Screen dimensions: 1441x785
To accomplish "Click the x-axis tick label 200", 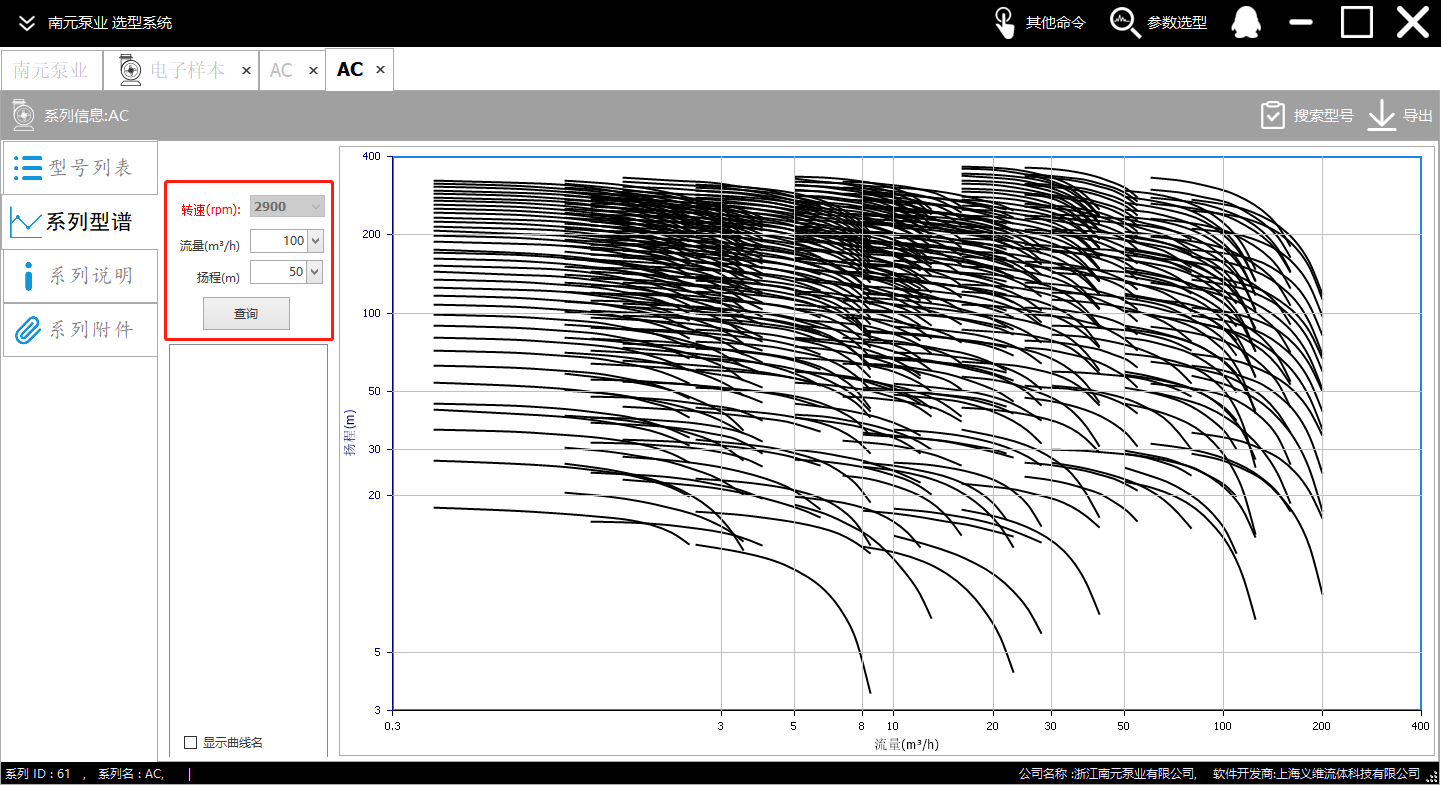I will [x=1323, y=725].
